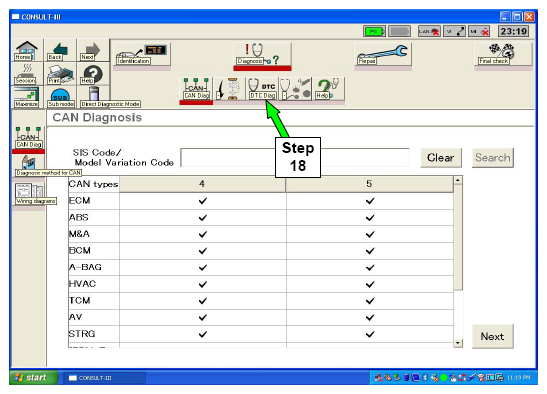The width and height of the screenshot is (547, 394).
Task: Click the A-BAG row label
Action: (x=85, y=267)
